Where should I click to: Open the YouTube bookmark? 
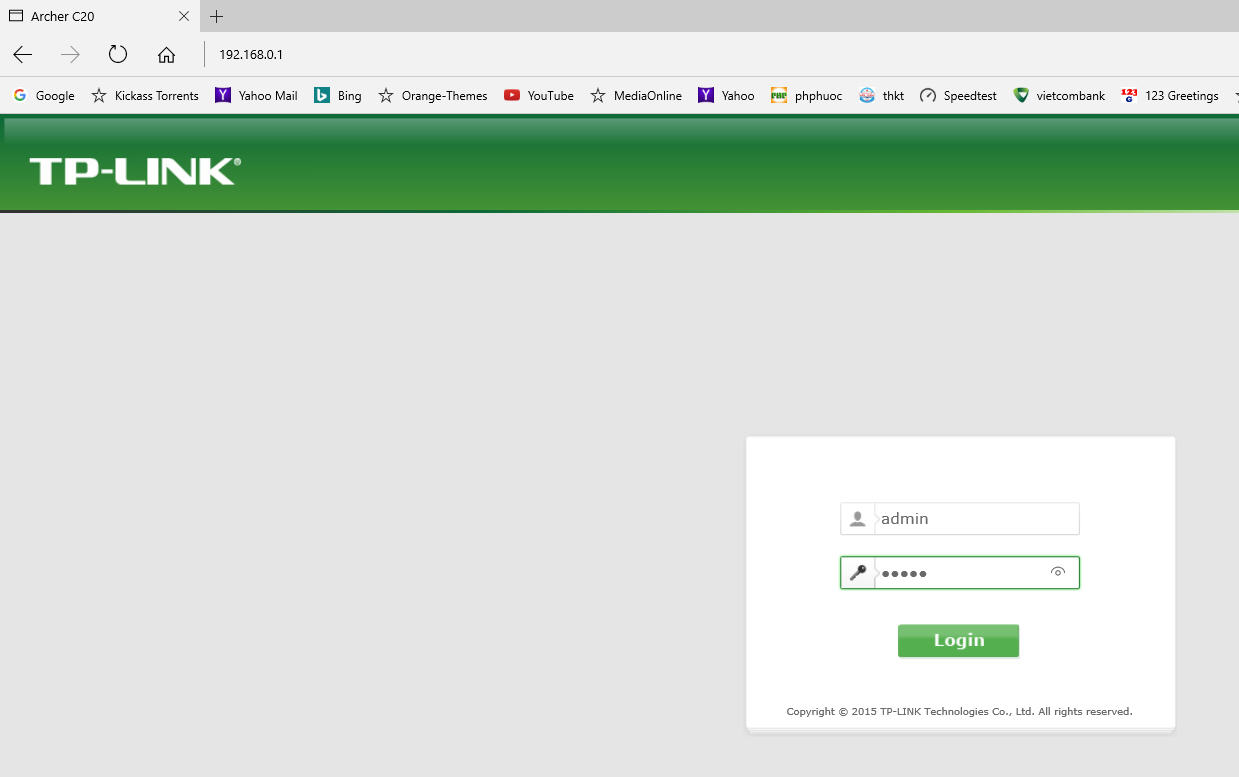click(x=539, y=96)
